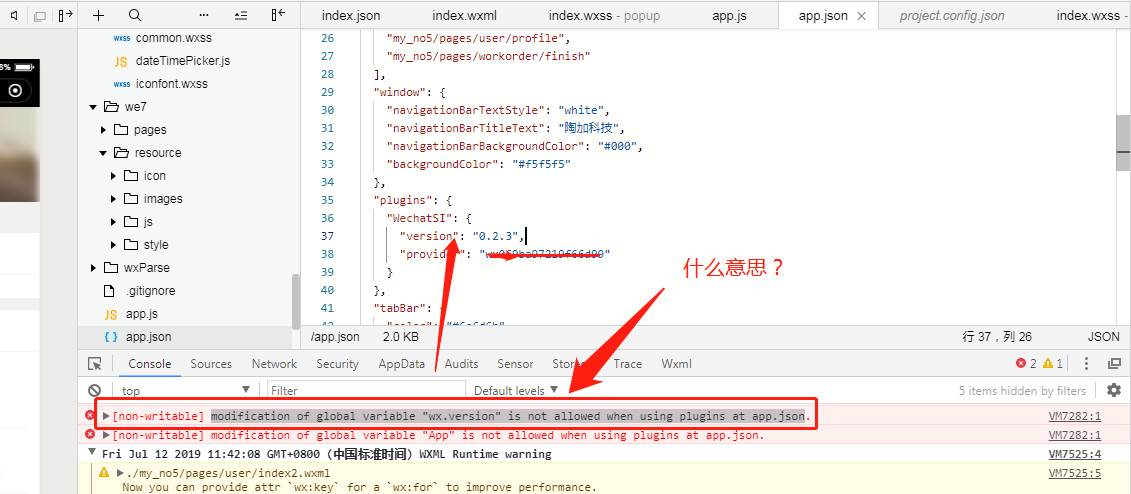The image size is (1131, 494).
Task: Expand the index2.wxml warning entry
Action: coord(120,473)
